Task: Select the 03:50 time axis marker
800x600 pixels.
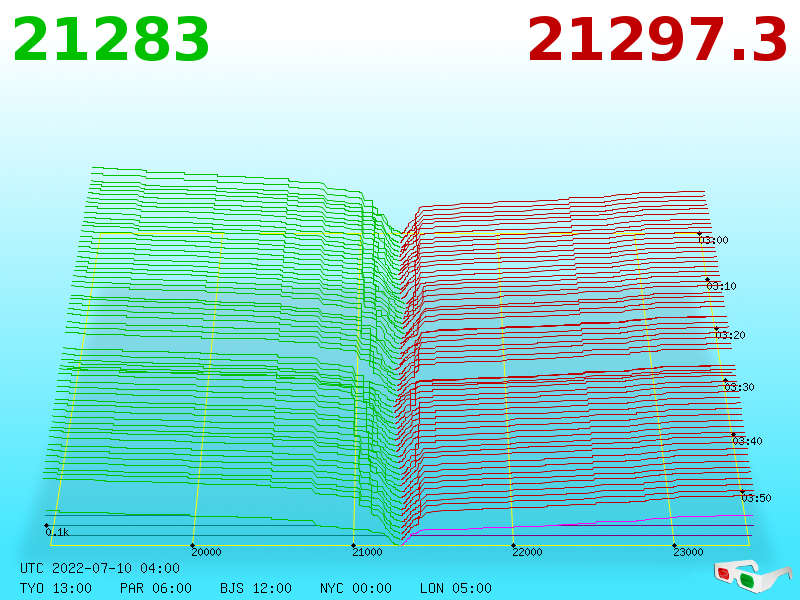Action: 756,497
